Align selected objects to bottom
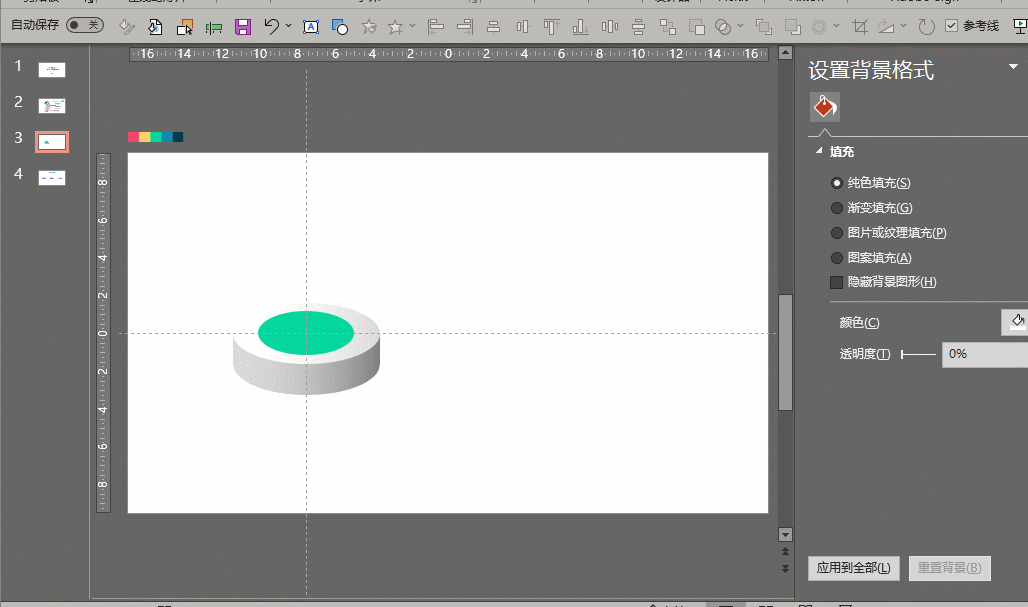 tap(580, 27)
